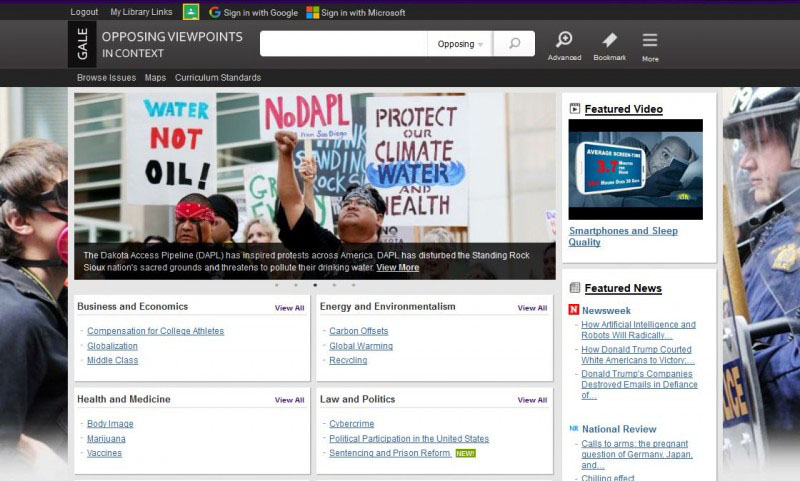View All Energy and Environmentalism

point(532,308)
